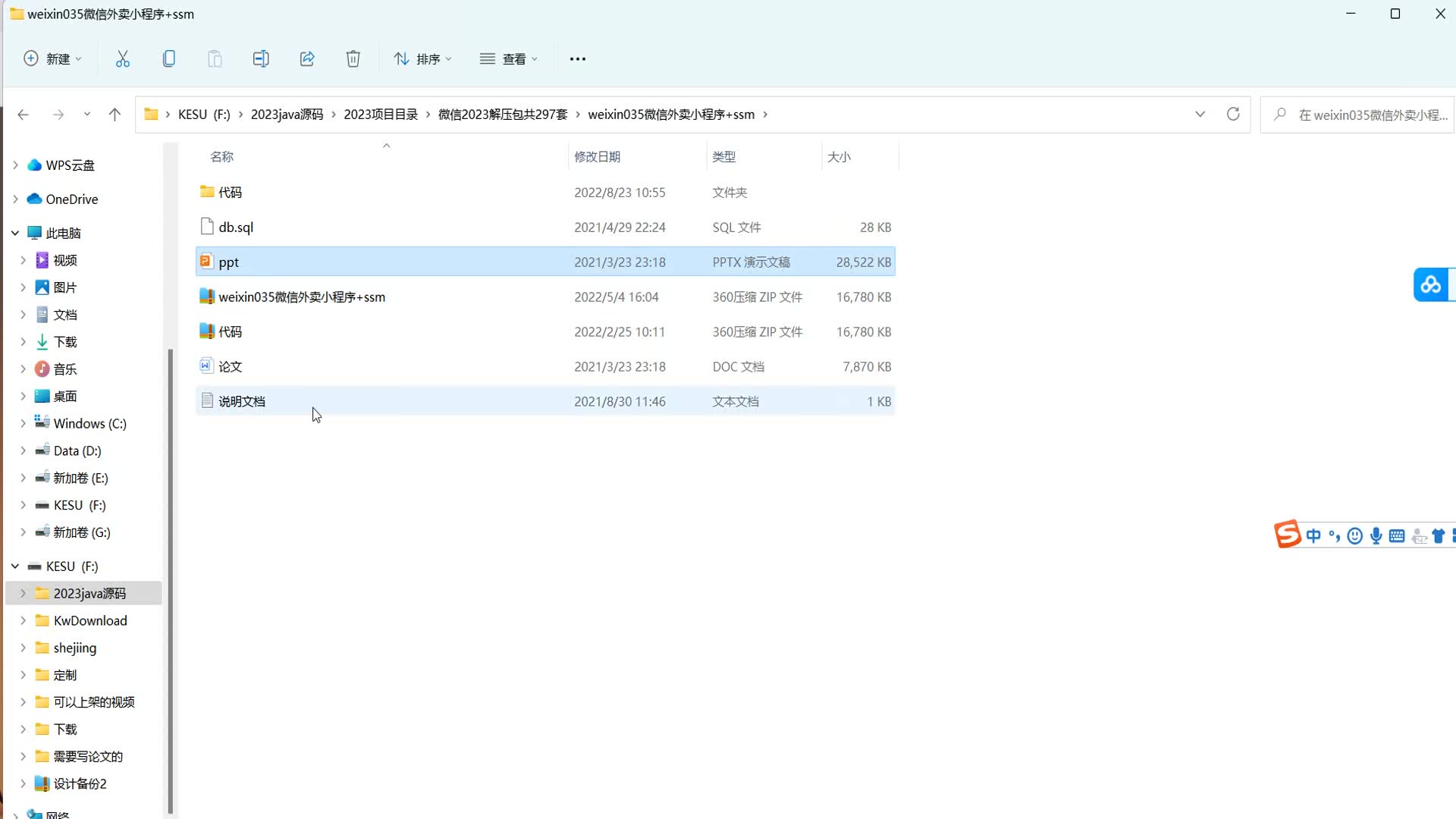The width and height of the screenshot is (1456, 819).
Task: Click the Cut scissors icon
Action: [122, 58]
